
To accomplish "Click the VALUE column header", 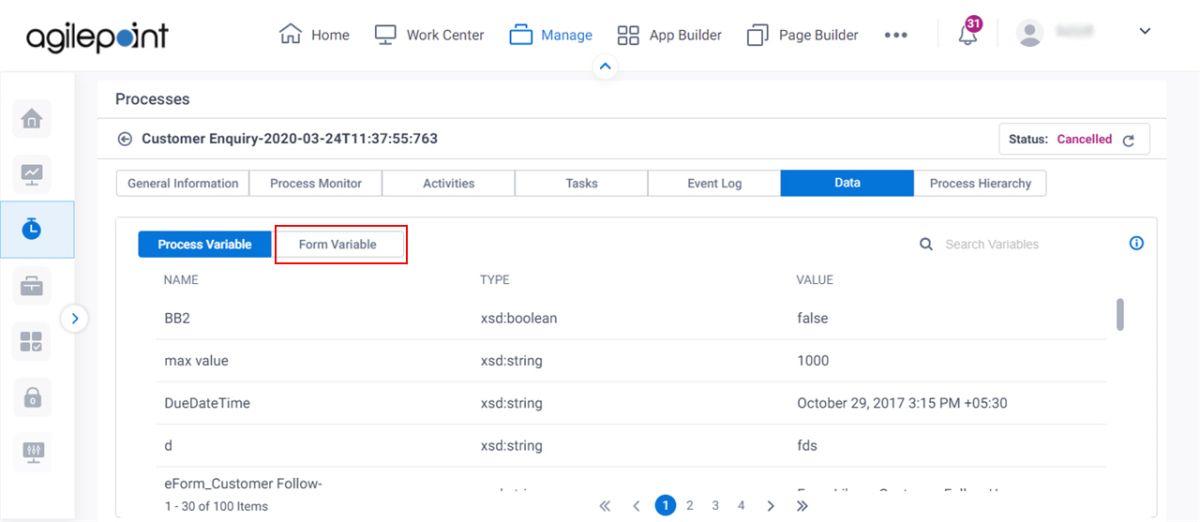I will (x=815, y=280).
